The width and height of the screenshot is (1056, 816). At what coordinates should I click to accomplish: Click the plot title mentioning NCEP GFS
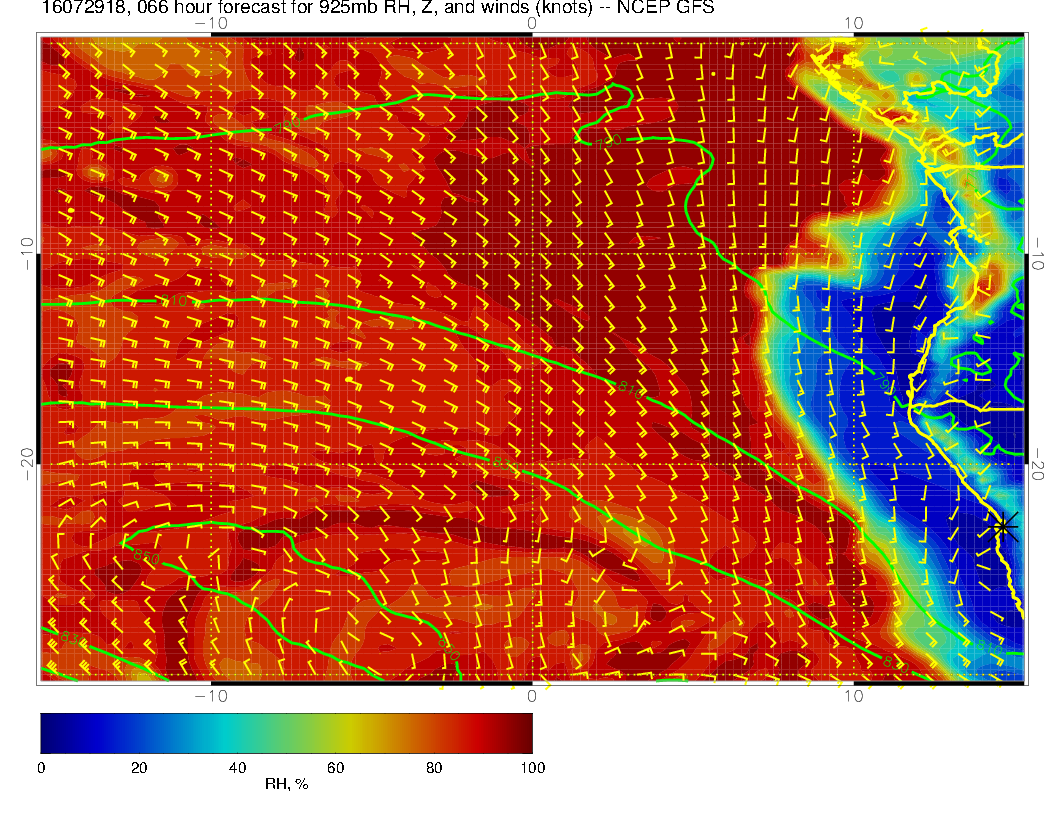tap(378, 8)
